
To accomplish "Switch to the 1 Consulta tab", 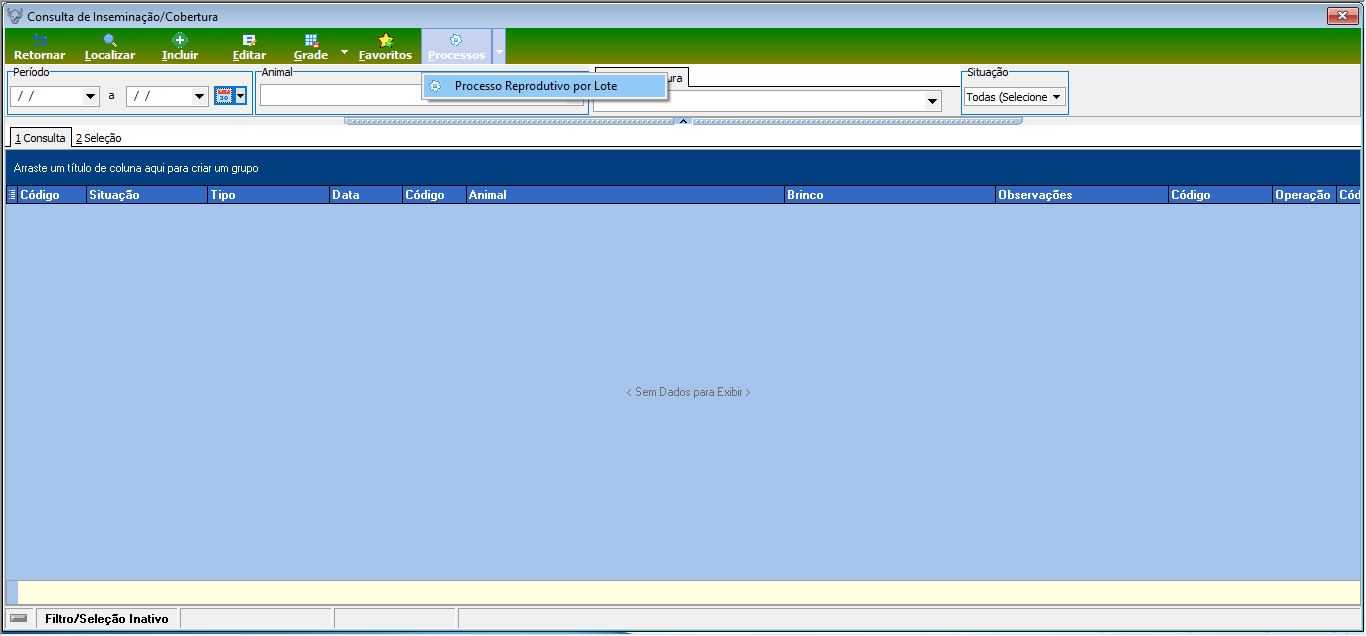I will 40,138.
